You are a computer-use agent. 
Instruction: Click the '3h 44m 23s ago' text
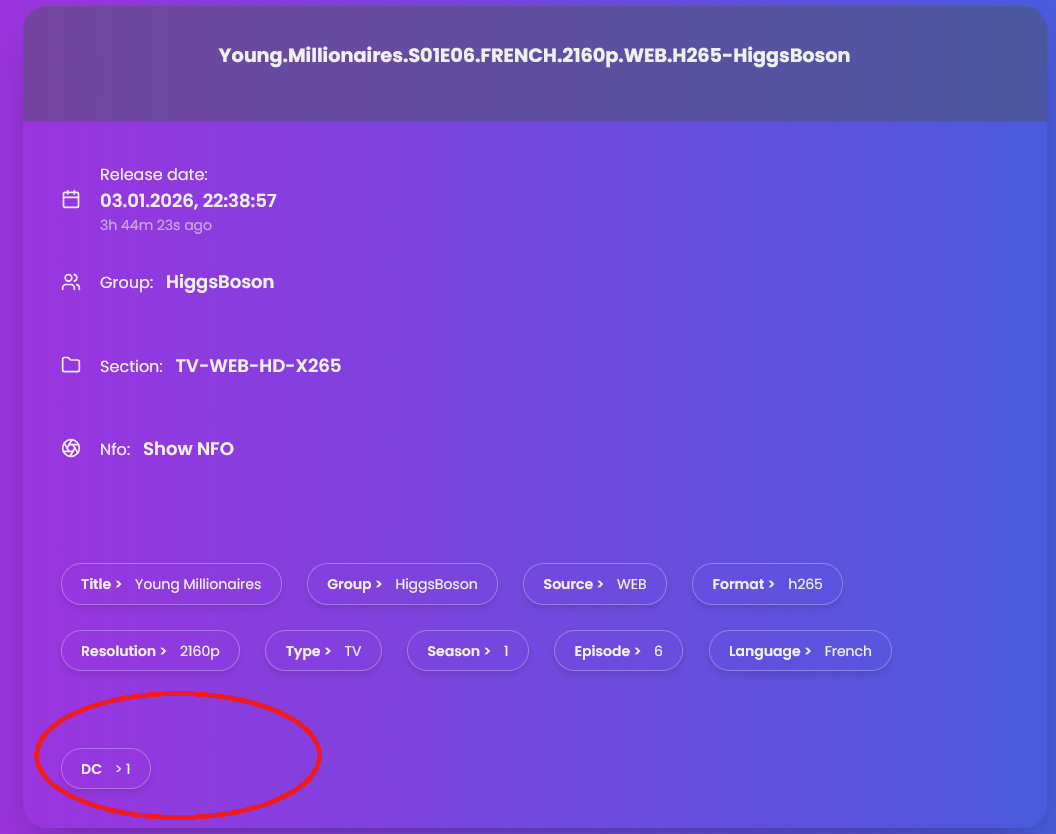[156, 225]
